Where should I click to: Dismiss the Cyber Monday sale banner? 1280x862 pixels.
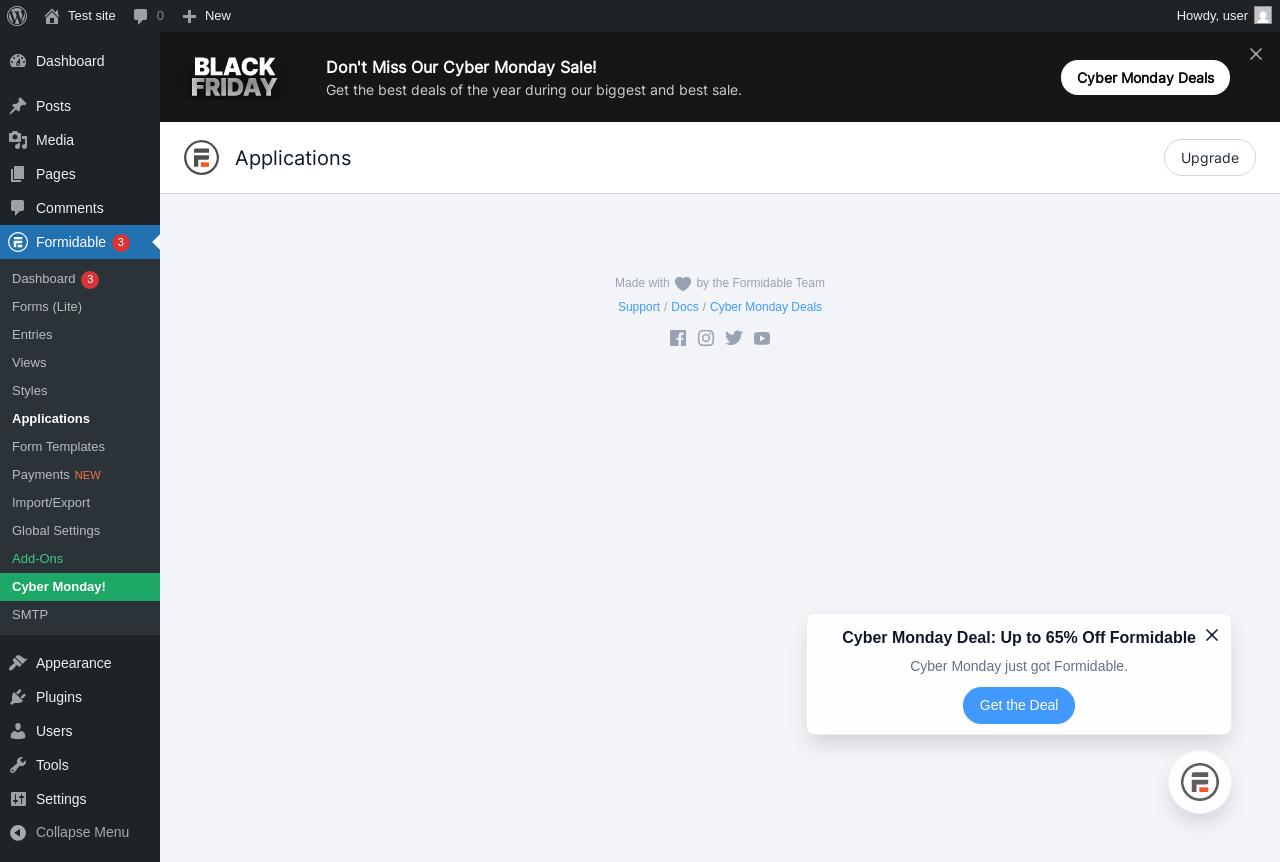pos(1256,54)
